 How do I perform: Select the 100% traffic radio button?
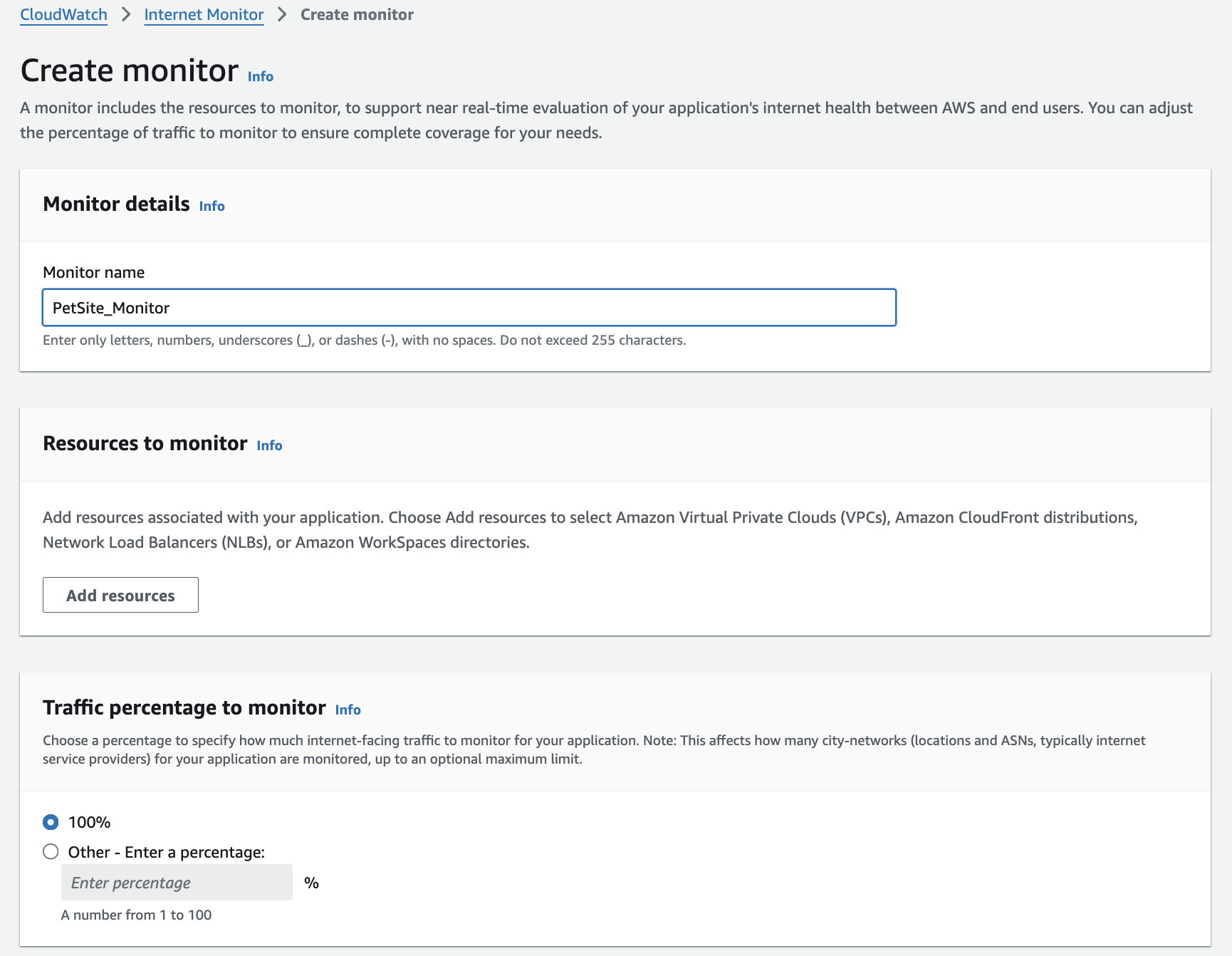click(x=49, y=822)
